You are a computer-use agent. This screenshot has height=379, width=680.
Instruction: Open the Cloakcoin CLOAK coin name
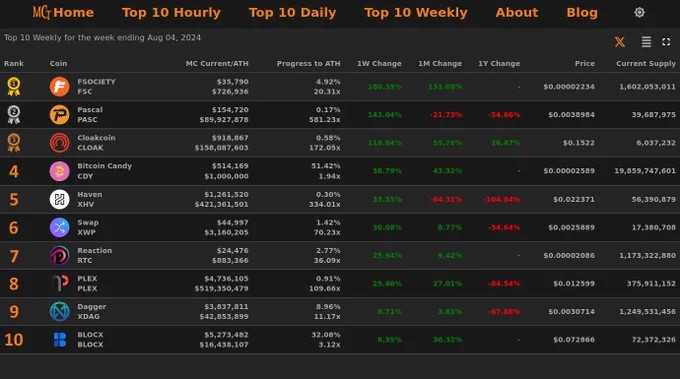(x=96, y=143)
